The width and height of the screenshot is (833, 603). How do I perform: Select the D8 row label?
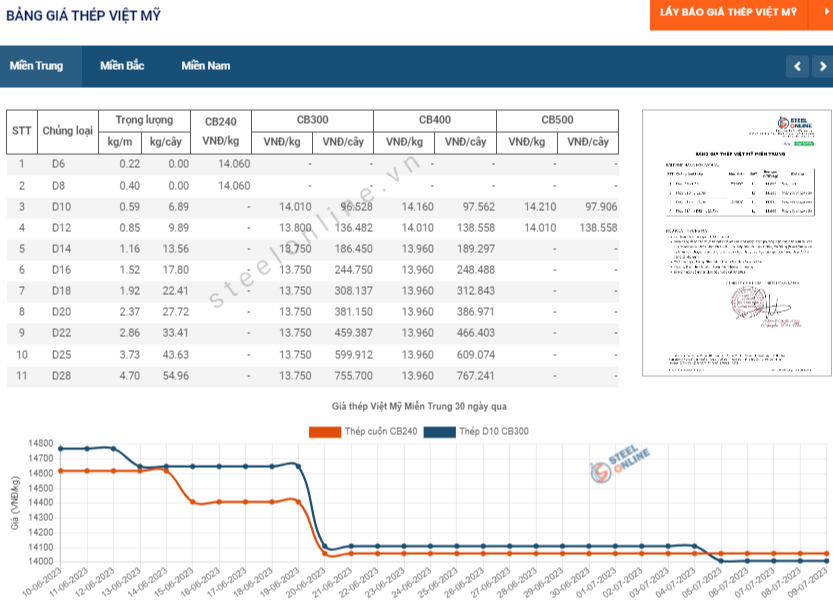[x=58, y=186]
